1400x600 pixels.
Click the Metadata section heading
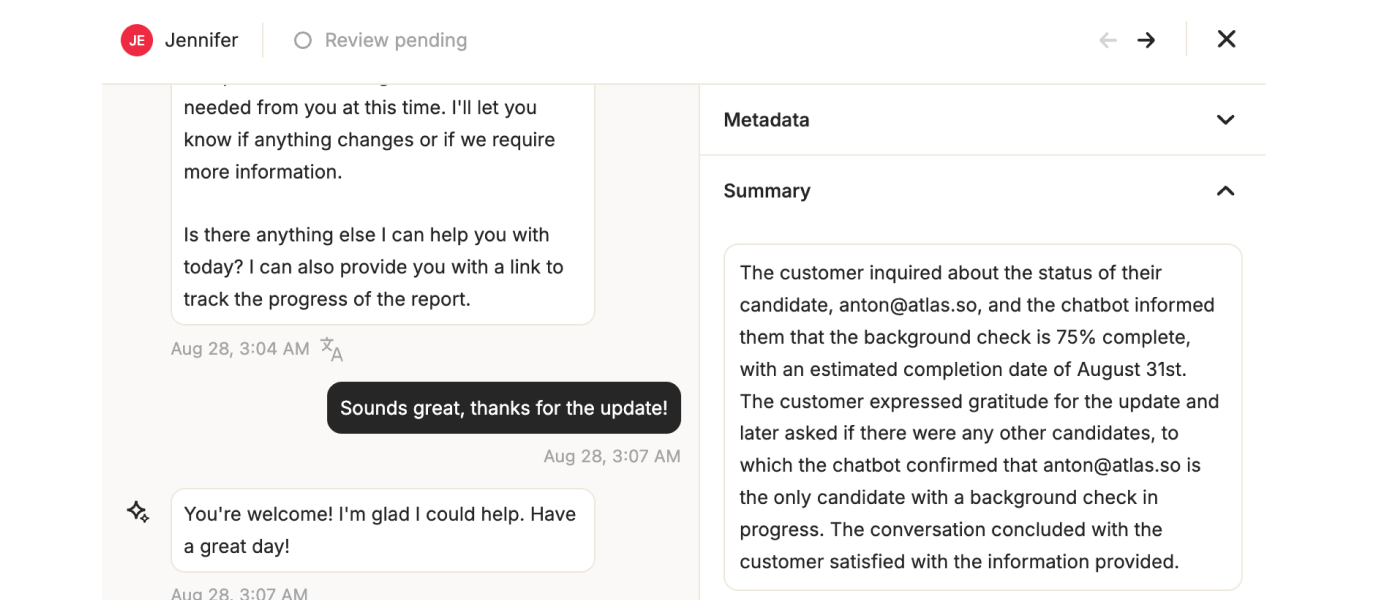pyautogui.click(x=766, y=120)
